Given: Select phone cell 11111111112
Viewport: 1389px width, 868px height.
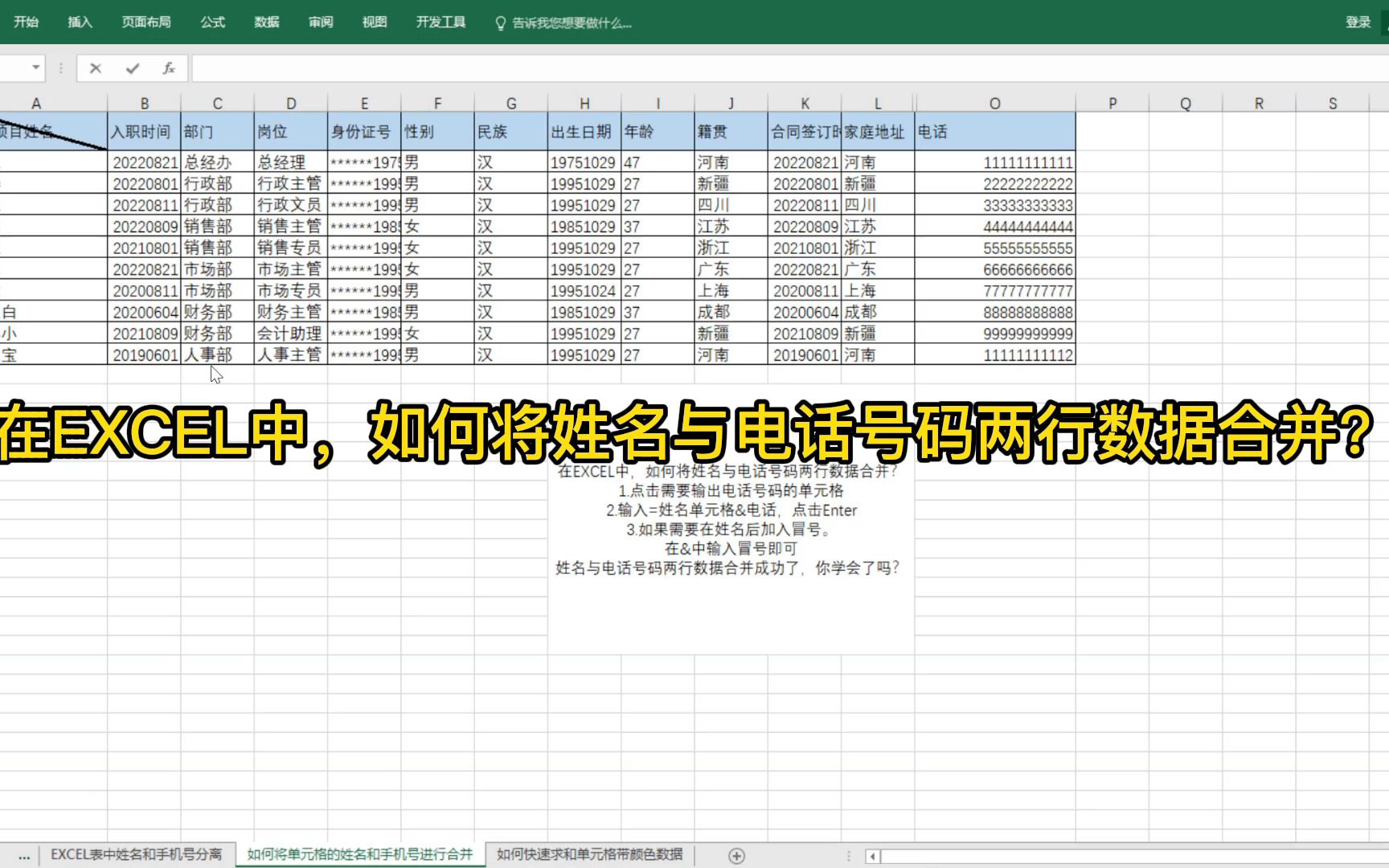Looking at the screenshot, I should pos(995,355).
